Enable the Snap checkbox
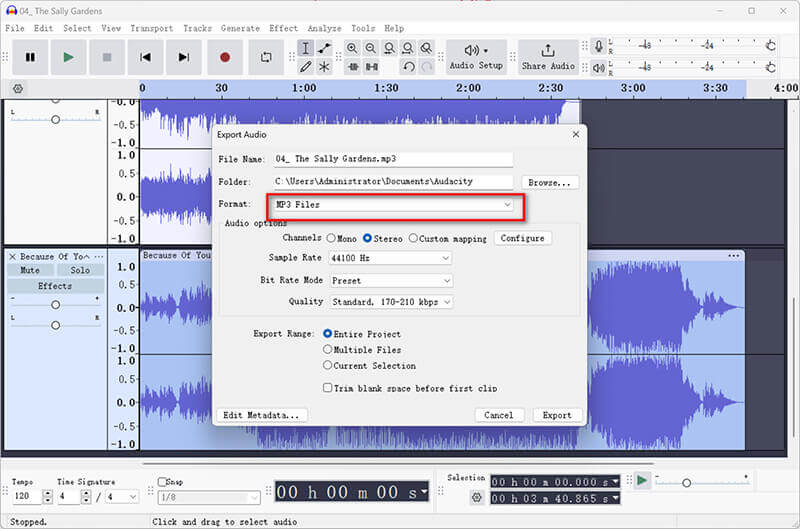Screen dimensions: 800x529 [162, 482]
